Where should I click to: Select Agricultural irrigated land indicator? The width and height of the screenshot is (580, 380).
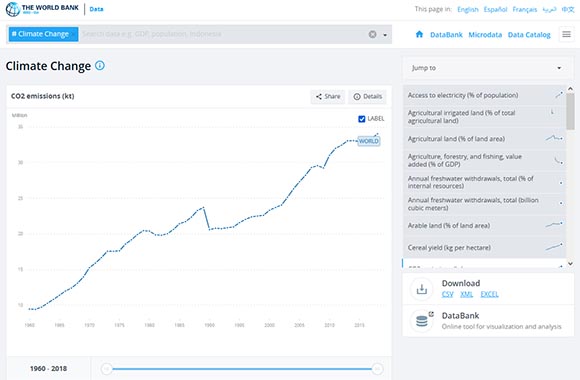click(484, 117)
